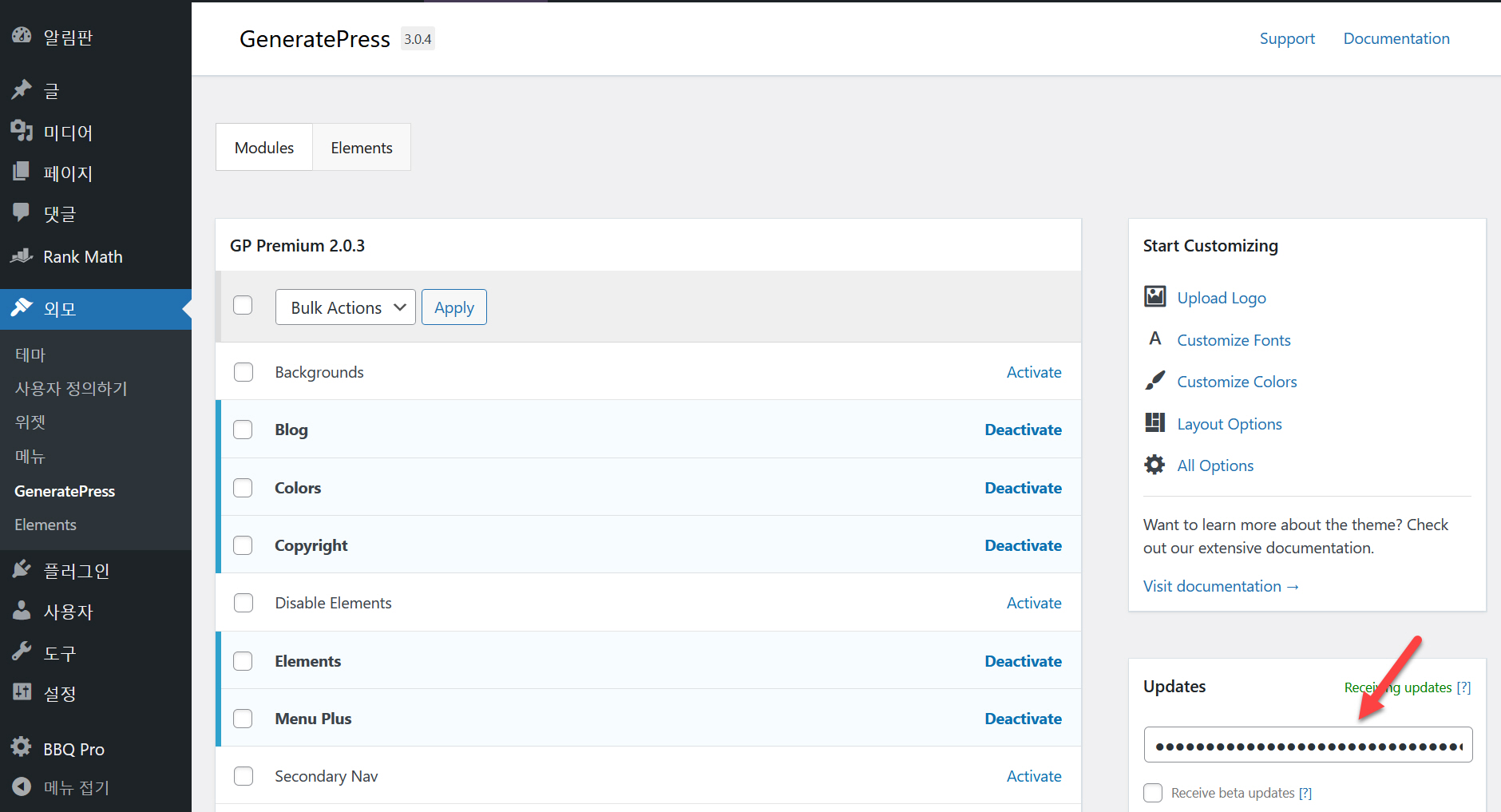The width and height of the screenshot is (1501, 812).
Task: Click the 도구 wrench icon
Action: pyautogui.click(x=22, y=652)
